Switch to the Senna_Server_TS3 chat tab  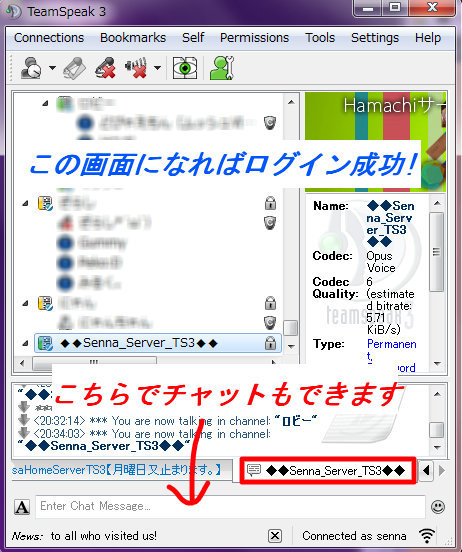click(x=327, y=470)
